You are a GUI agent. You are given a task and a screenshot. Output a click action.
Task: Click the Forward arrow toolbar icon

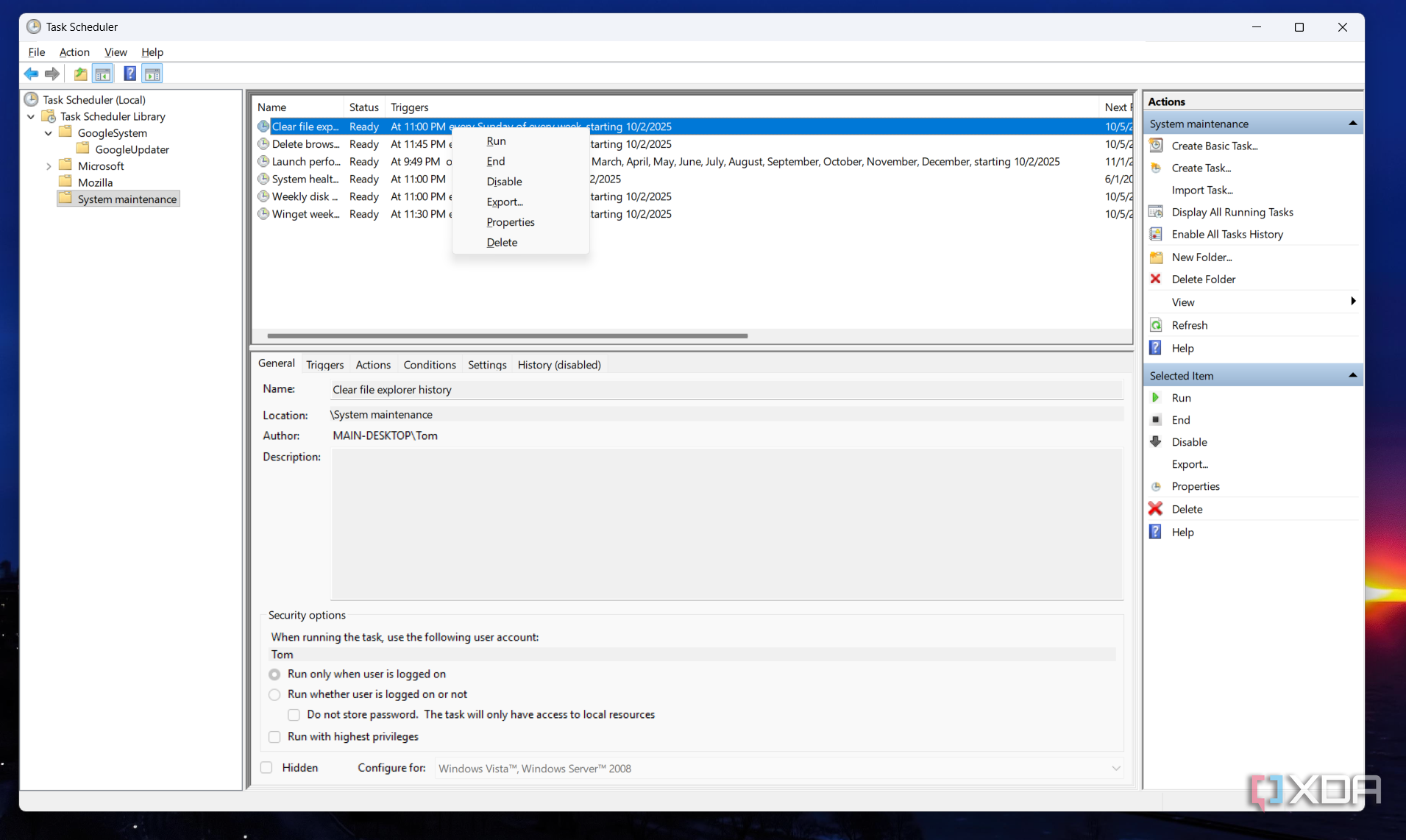[52, 74]
